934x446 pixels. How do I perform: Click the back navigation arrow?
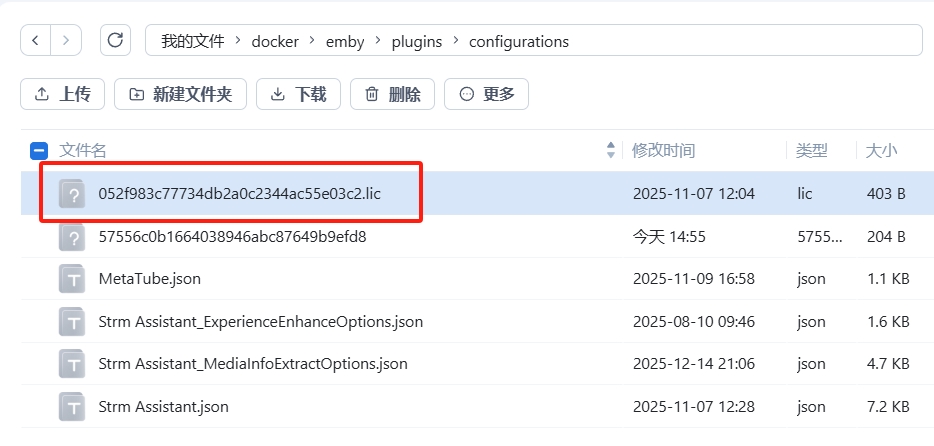click(36, 41)
